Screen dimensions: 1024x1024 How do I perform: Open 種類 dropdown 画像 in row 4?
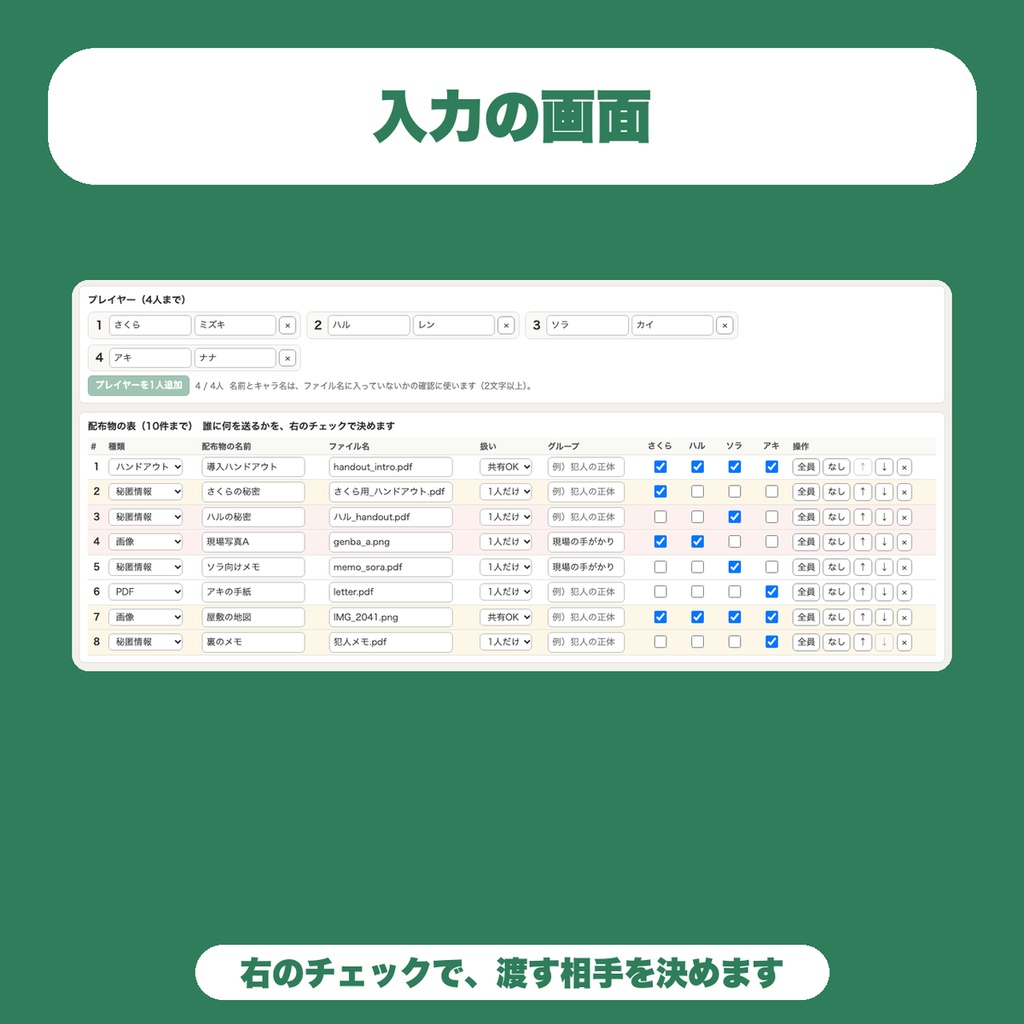tap(146, 542)
